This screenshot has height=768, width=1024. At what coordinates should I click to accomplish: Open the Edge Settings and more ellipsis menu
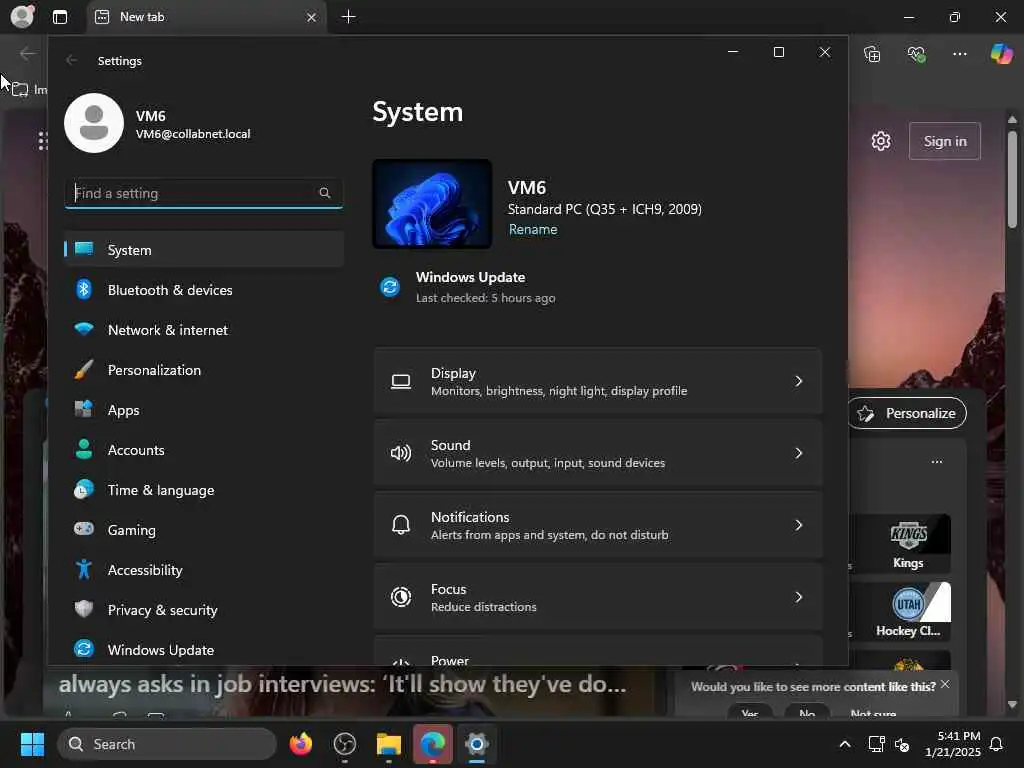pyautogui.click(x=959, y=54)
